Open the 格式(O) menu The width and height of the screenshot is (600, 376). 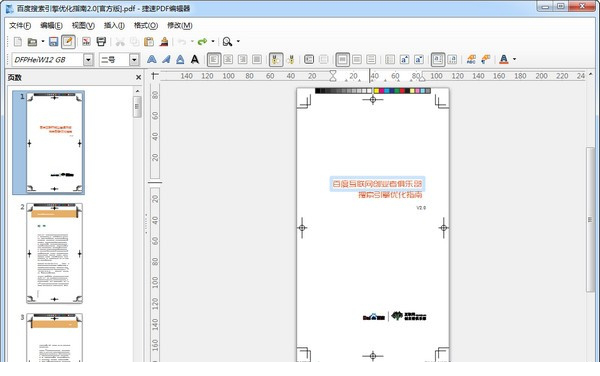coord(146,25)
